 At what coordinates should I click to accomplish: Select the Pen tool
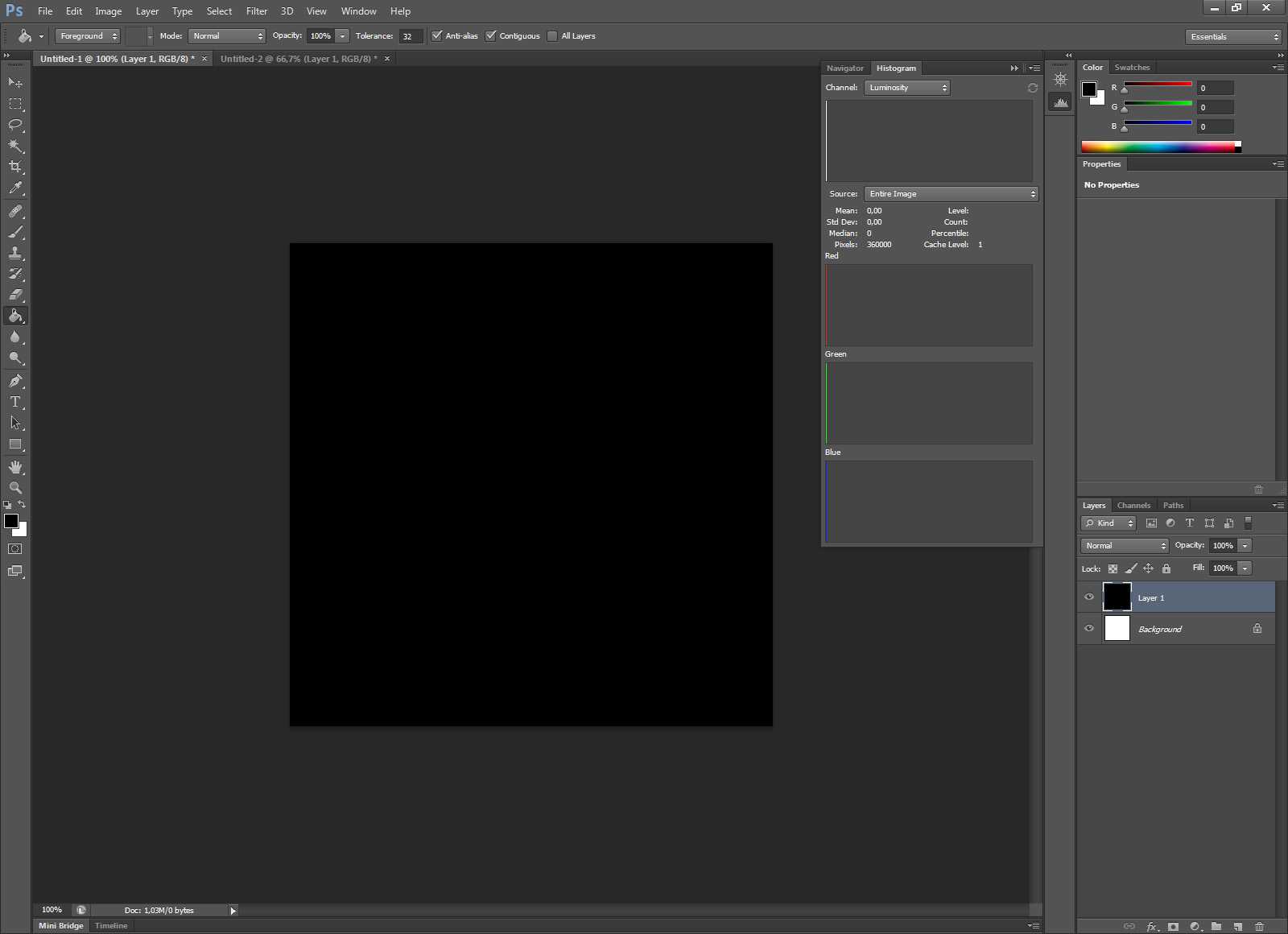click(15, 381)
